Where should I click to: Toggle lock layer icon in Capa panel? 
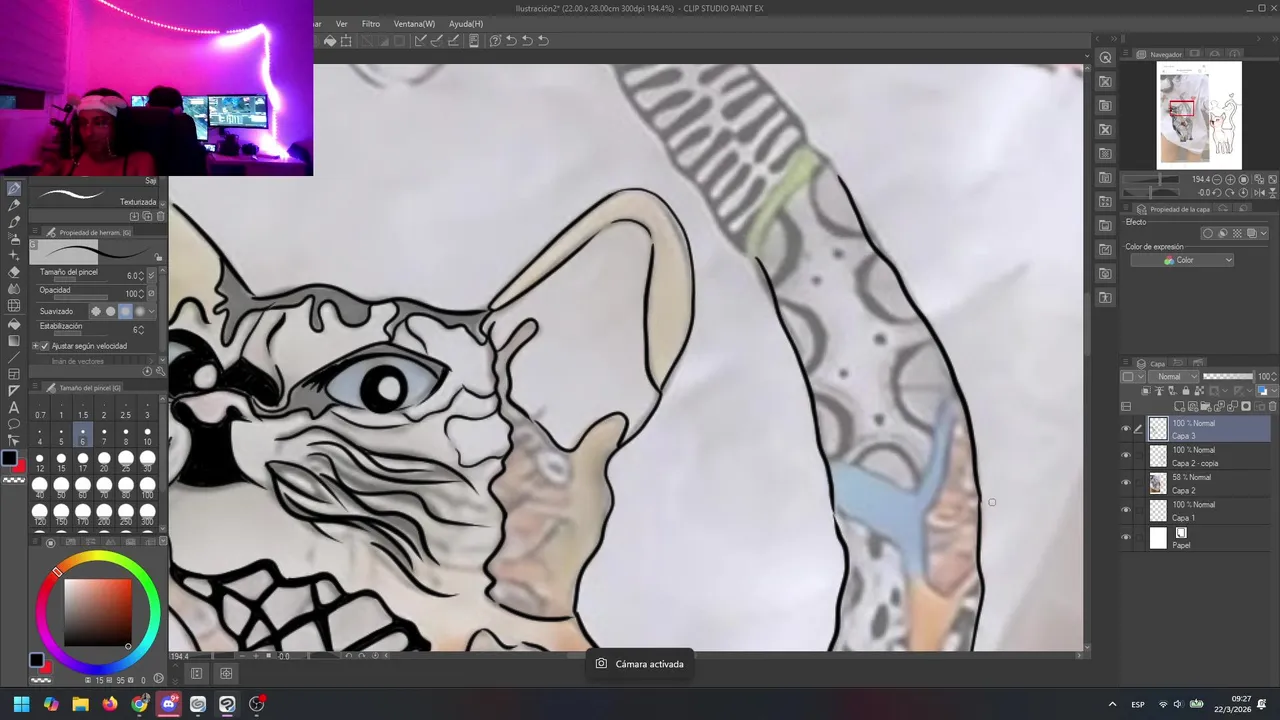point(1186,390)
